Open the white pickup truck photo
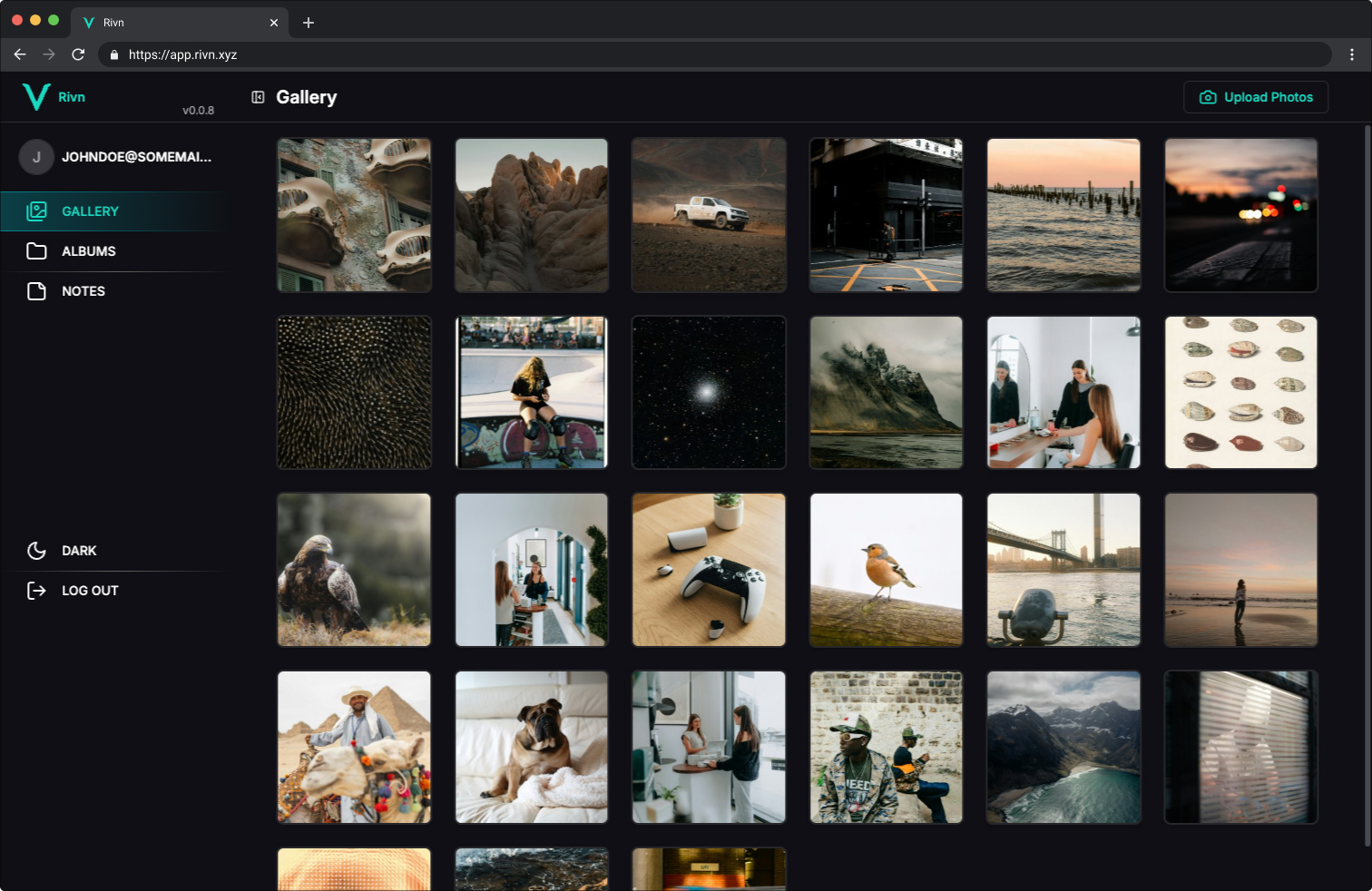 pos(709,215)
